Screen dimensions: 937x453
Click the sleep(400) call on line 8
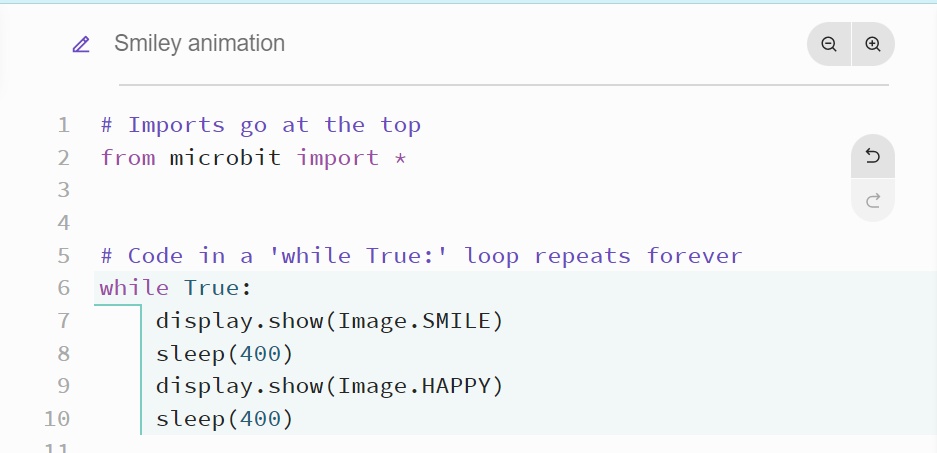[x=224, y=353]
